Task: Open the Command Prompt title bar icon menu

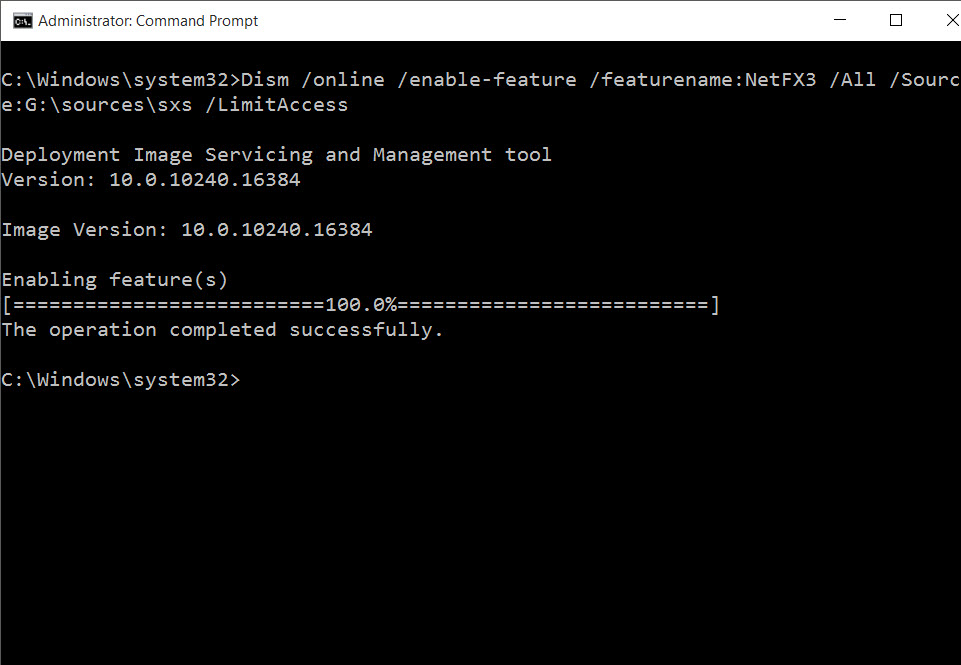Action: click(x=23, y=21)
